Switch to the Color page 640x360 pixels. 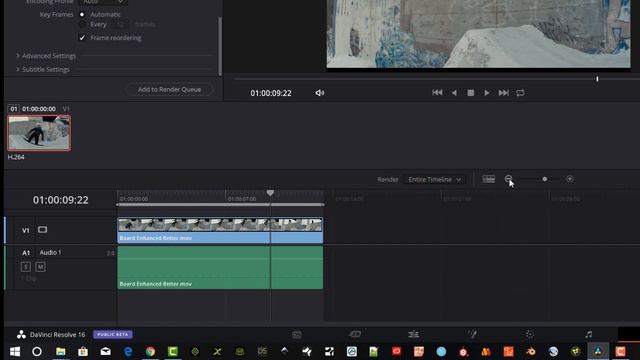530,334
